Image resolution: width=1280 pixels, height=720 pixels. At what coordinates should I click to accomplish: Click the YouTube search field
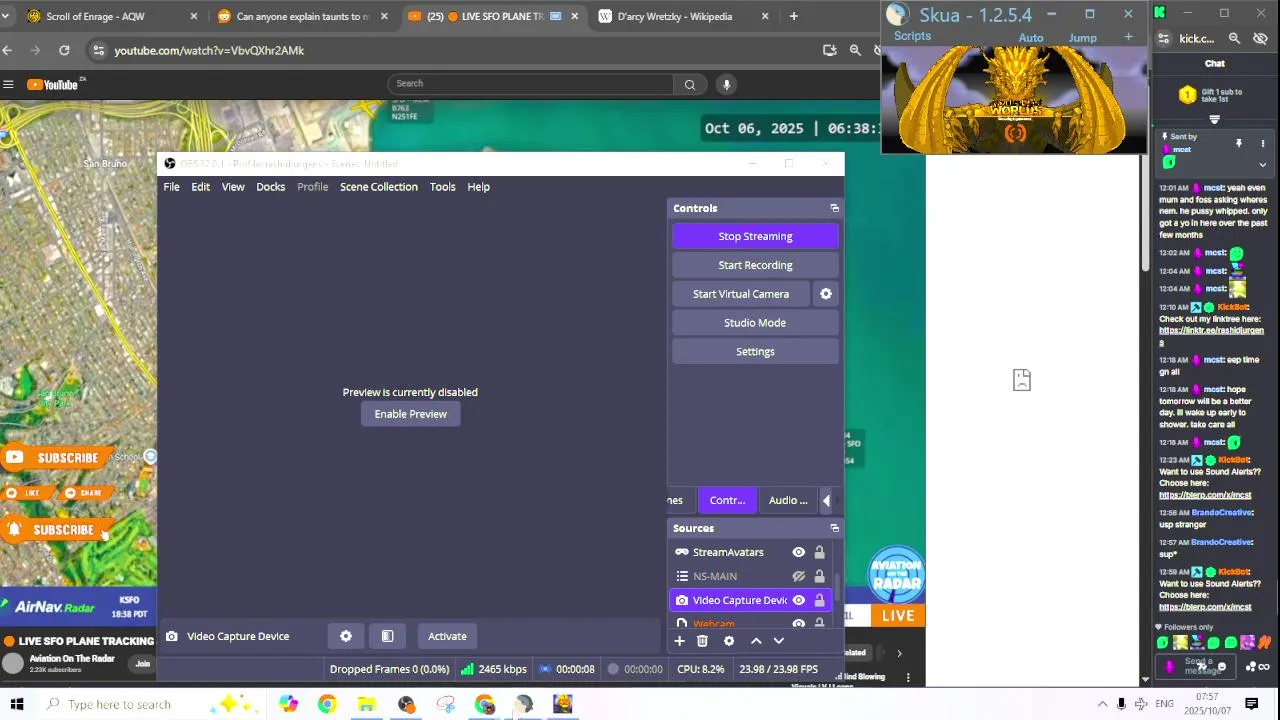click(x=530, y=84)
